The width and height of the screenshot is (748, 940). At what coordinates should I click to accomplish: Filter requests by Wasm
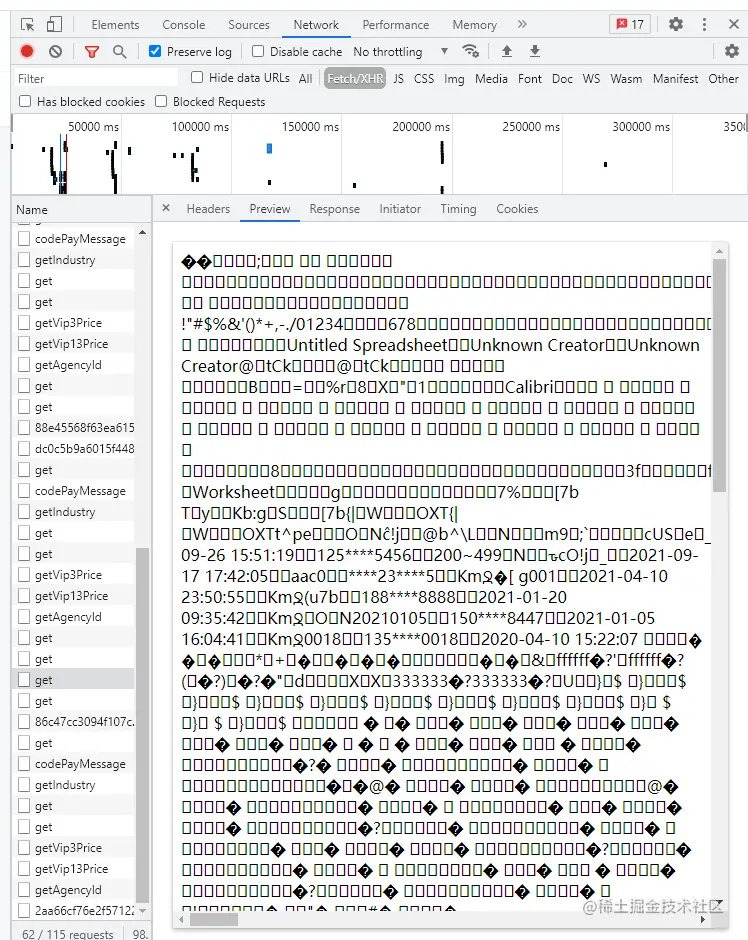click(x=626, y=79)
